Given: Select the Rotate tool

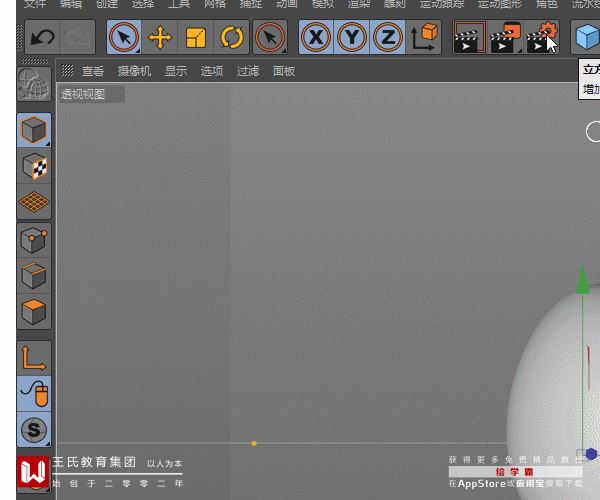Looking at the screenshot, I should click(x=232, y=37).
